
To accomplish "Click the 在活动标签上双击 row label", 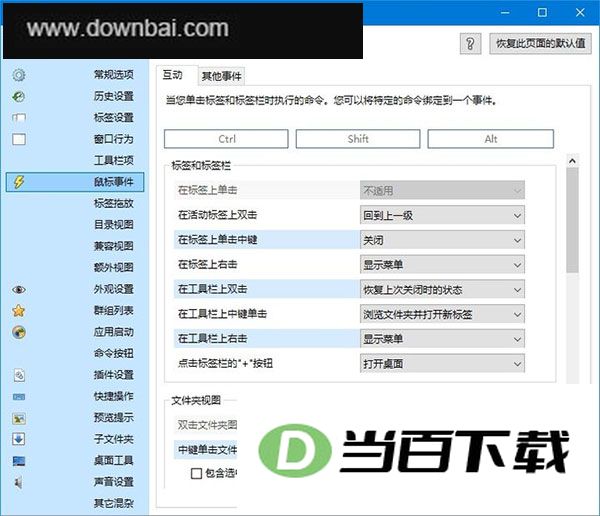I will [217, 215].
